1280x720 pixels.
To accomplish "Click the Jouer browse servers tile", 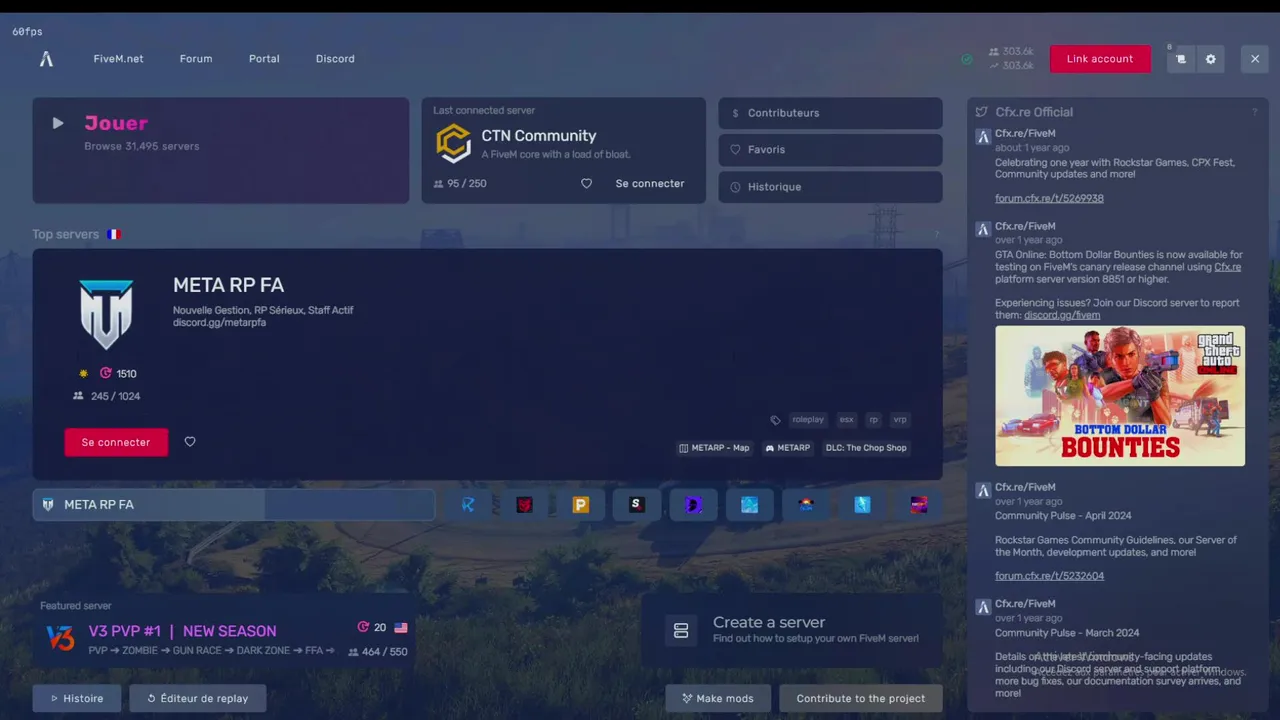I will click(x=221, y=150).
